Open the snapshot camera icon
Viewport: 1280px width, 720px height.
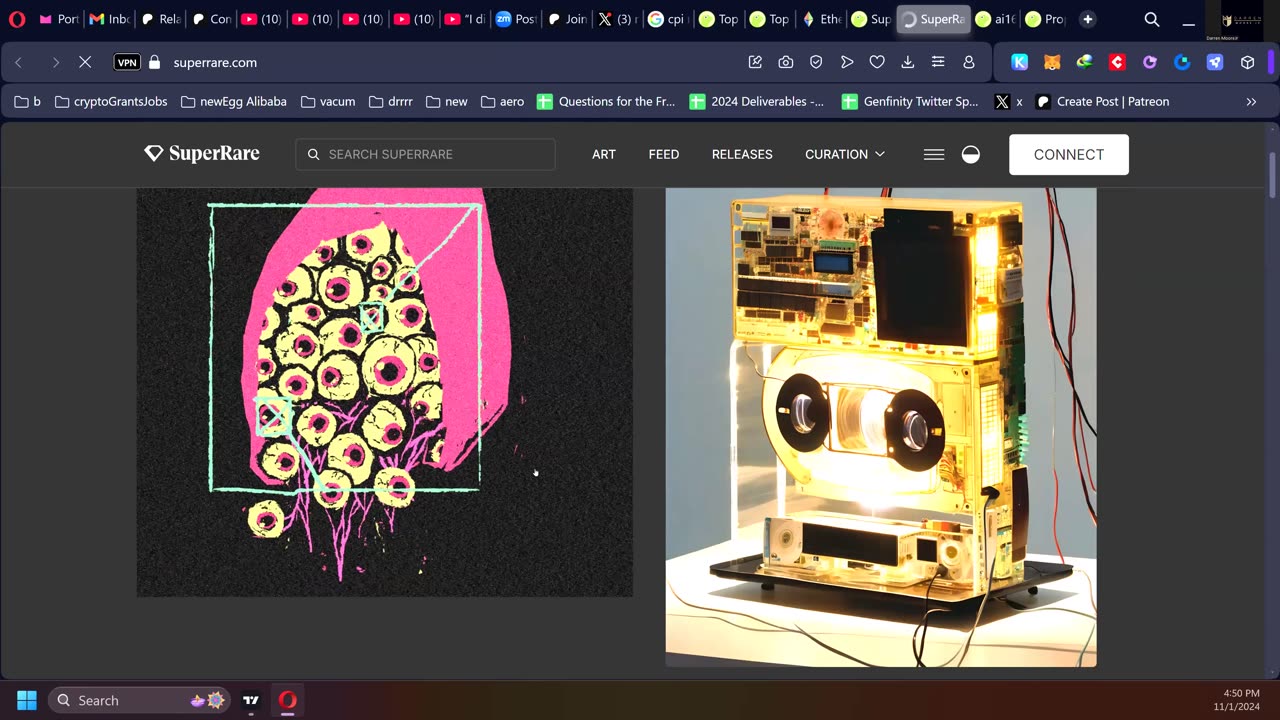click(x=786, y=62)
